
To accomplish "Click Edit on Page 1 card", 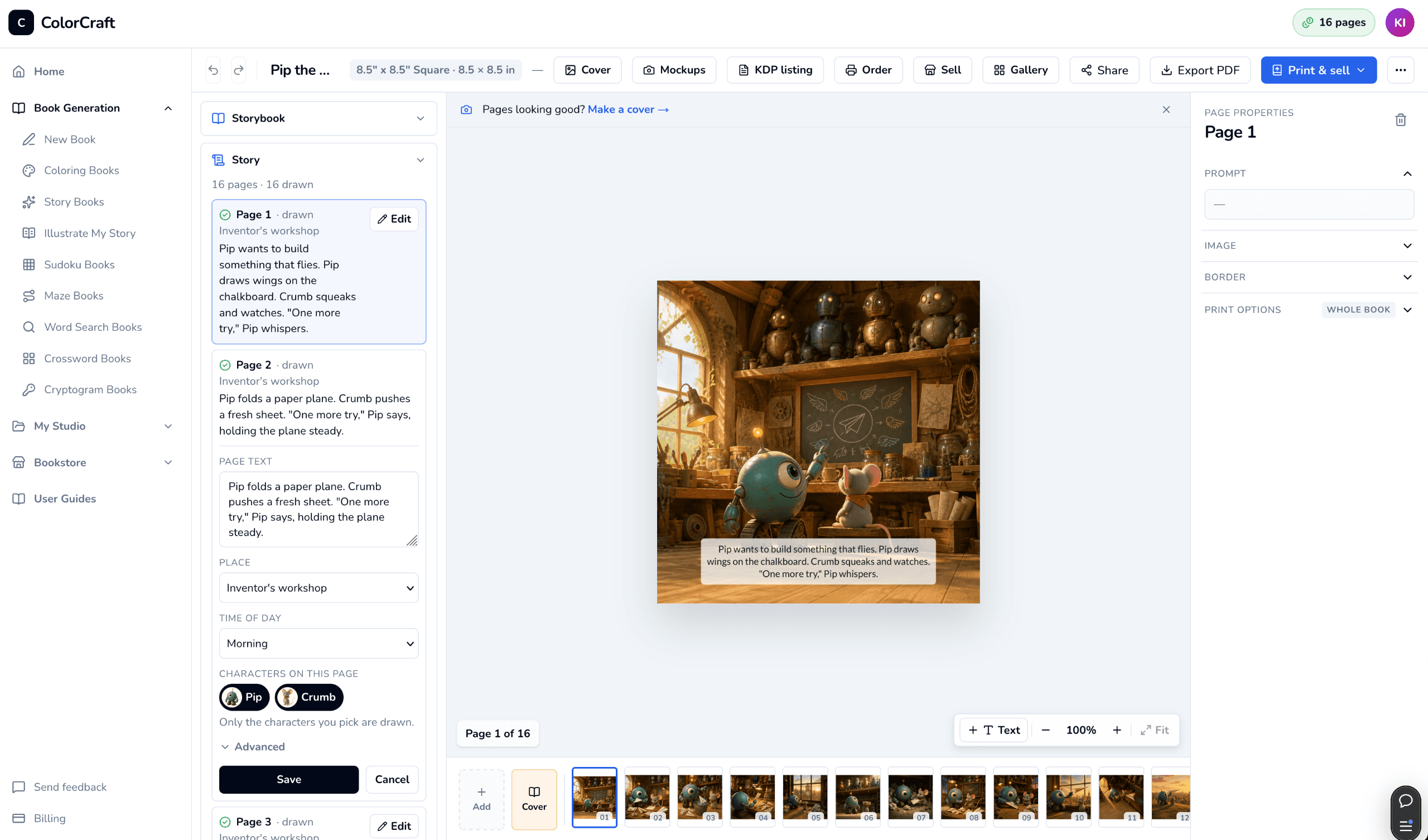I will [x=394, y=219].
